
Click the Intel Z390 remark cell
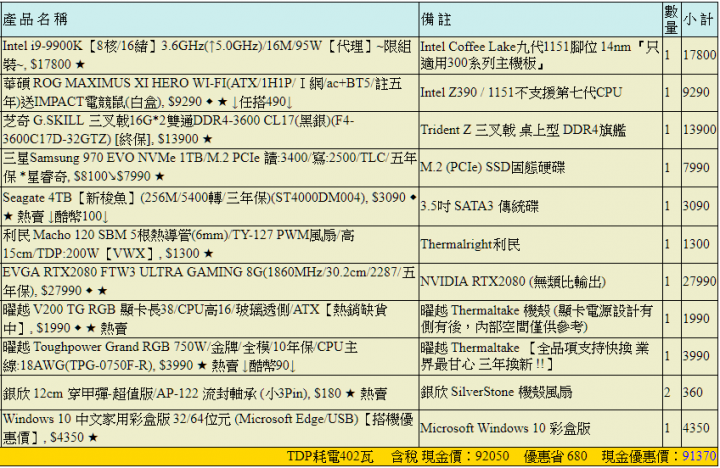point(540,92)
